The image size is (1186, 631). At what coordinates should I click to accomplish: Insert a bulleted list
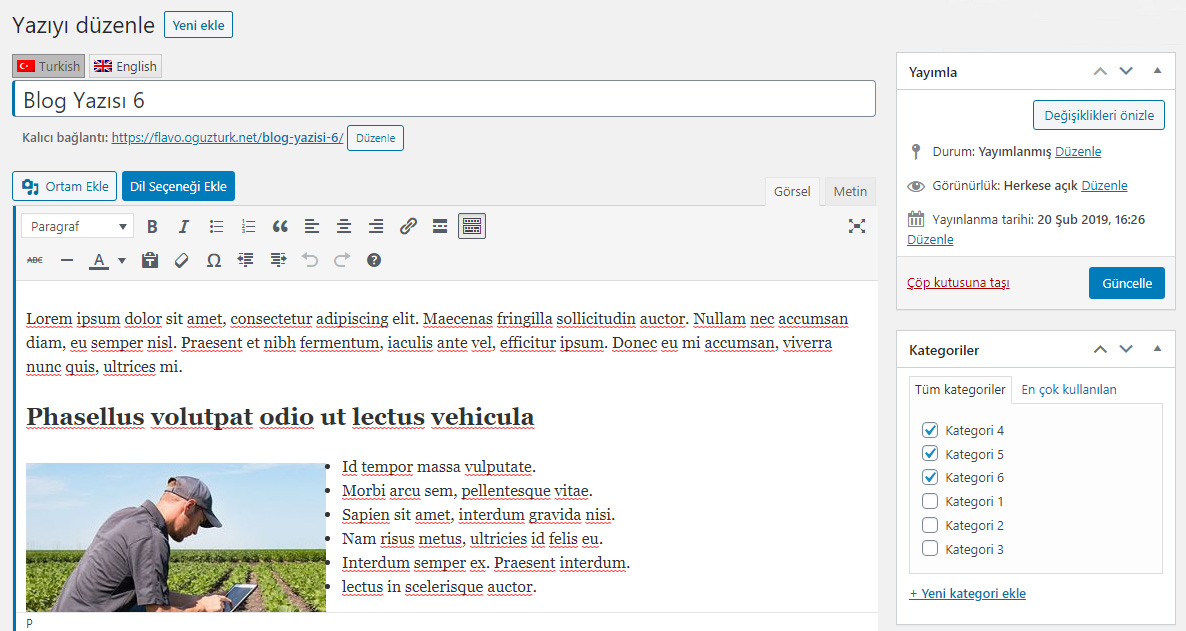pos(216,226)
